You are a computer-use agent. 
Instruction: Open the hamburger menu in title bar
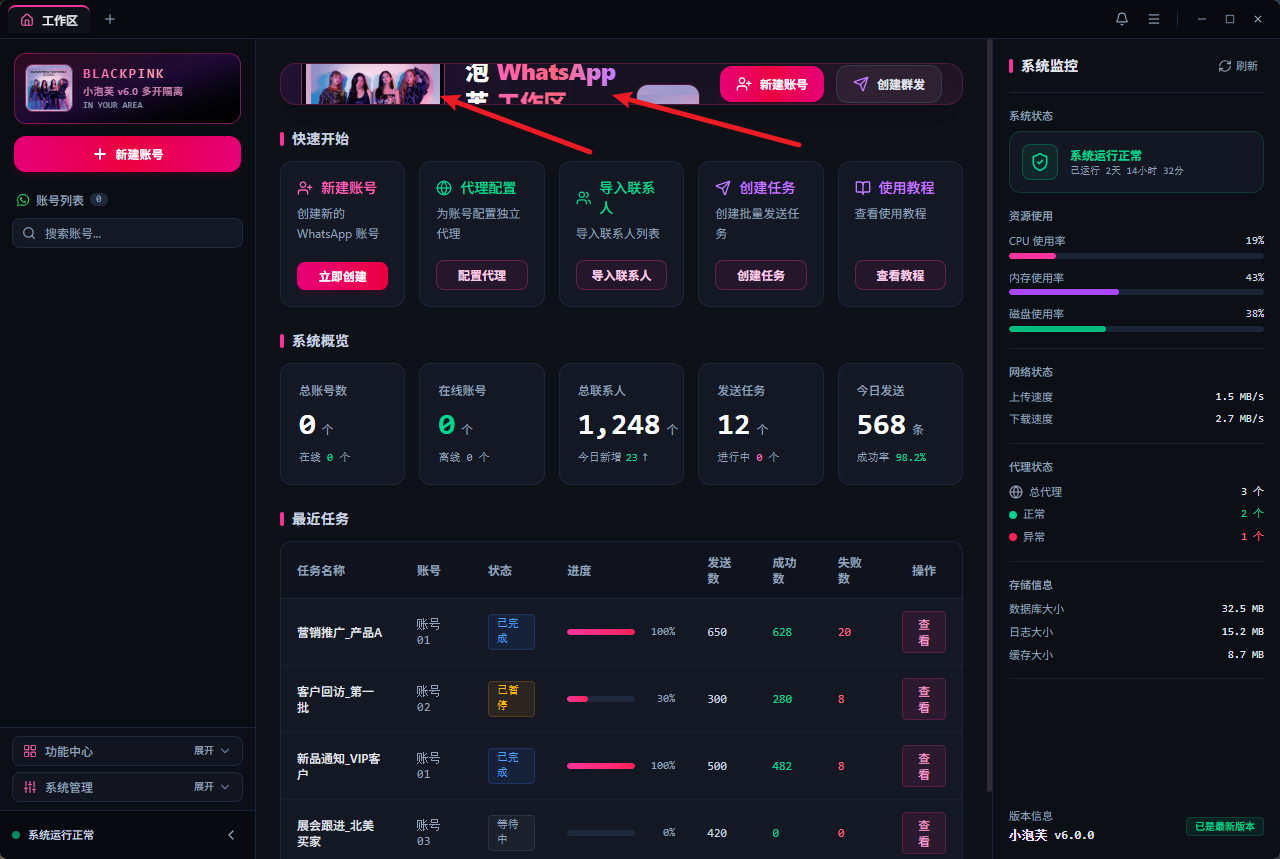(1154, 19)
